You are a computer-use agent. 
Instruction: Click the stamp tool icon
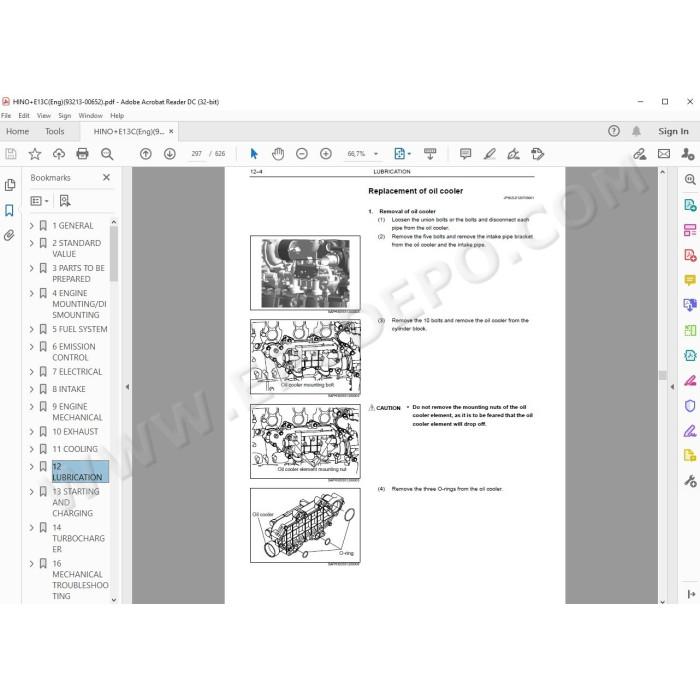[538, 154]
